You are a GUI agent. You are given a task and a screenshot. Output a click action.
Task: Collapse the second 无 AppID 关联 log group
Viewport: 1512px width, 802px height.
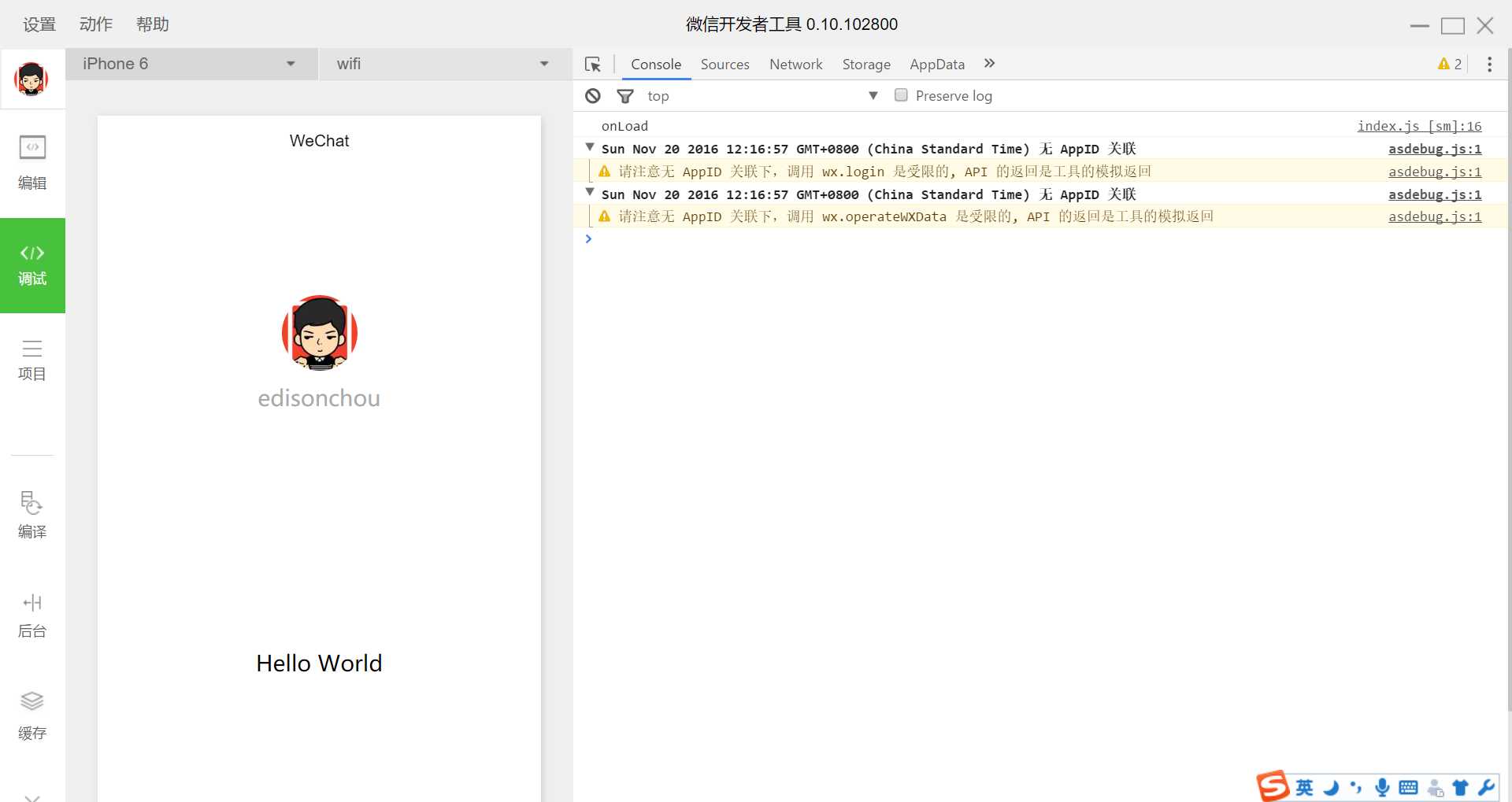590,192
